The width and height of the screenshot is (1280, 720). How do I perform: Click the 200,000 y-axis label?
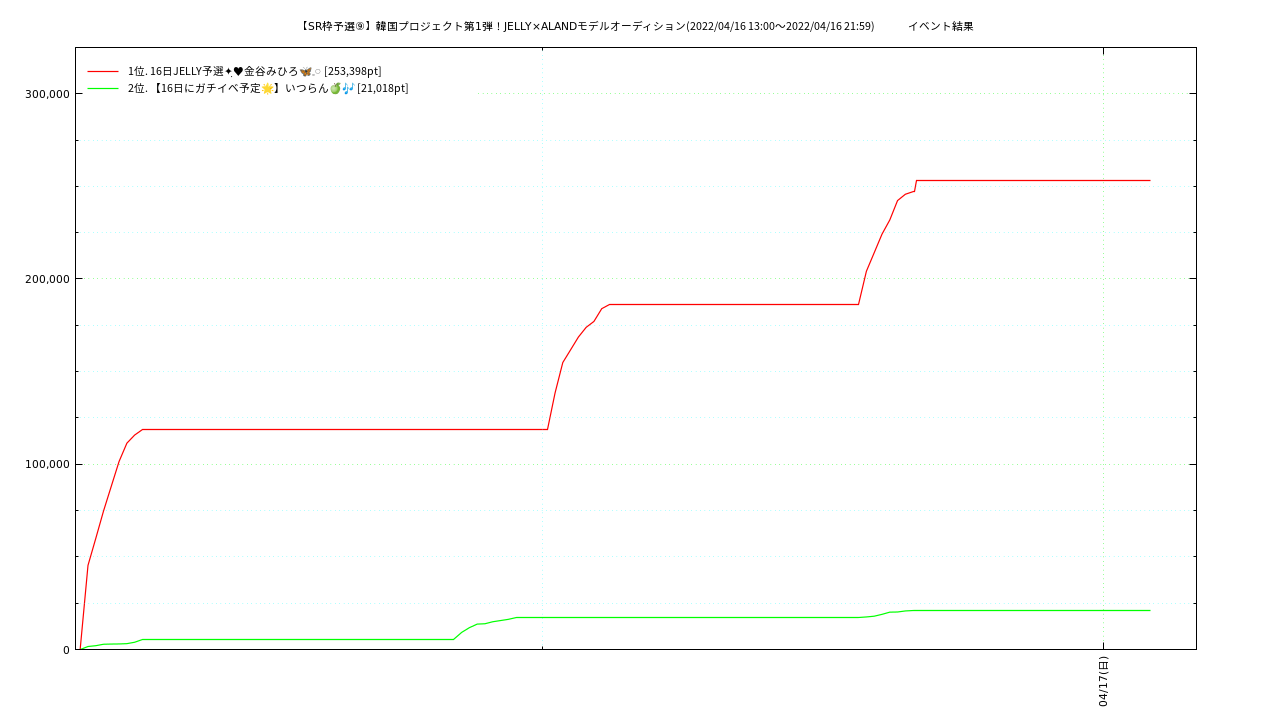coord(47,279)
